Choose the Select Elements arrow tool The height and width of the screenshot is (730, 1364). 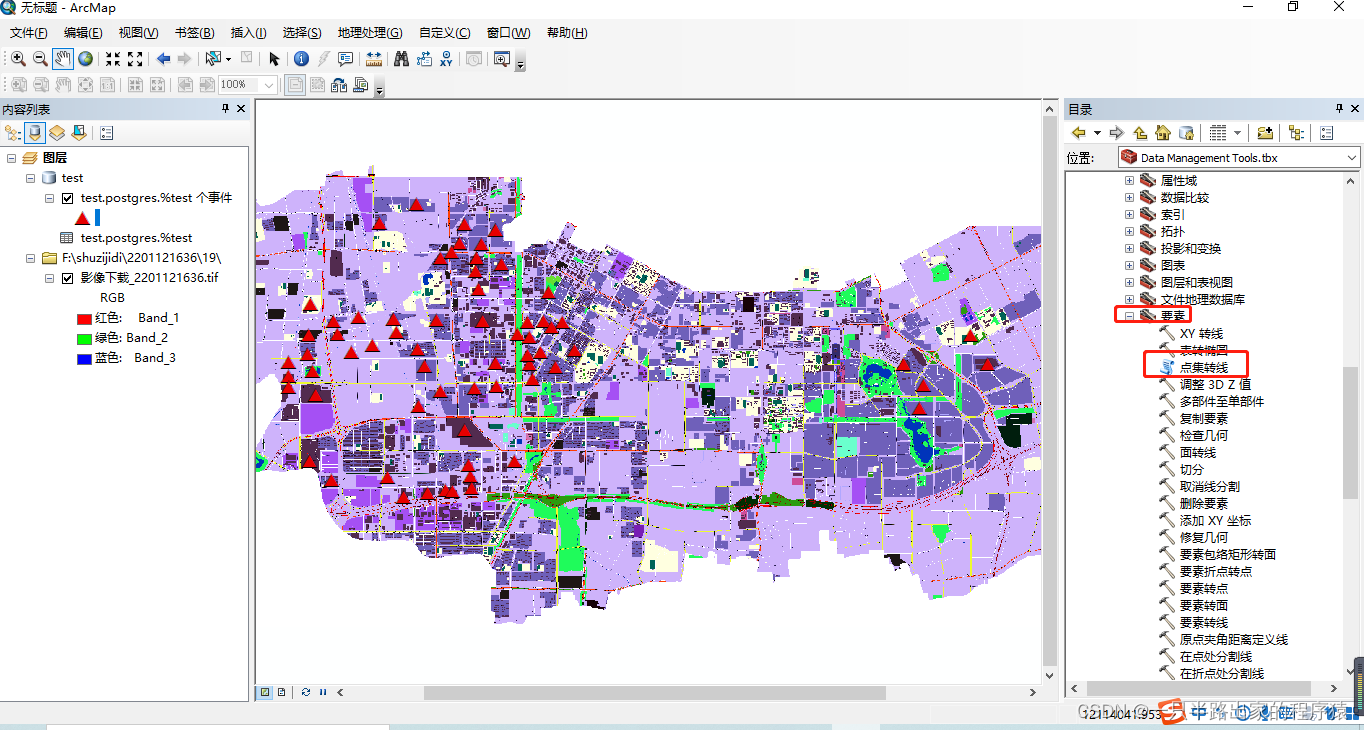point(274,59)
